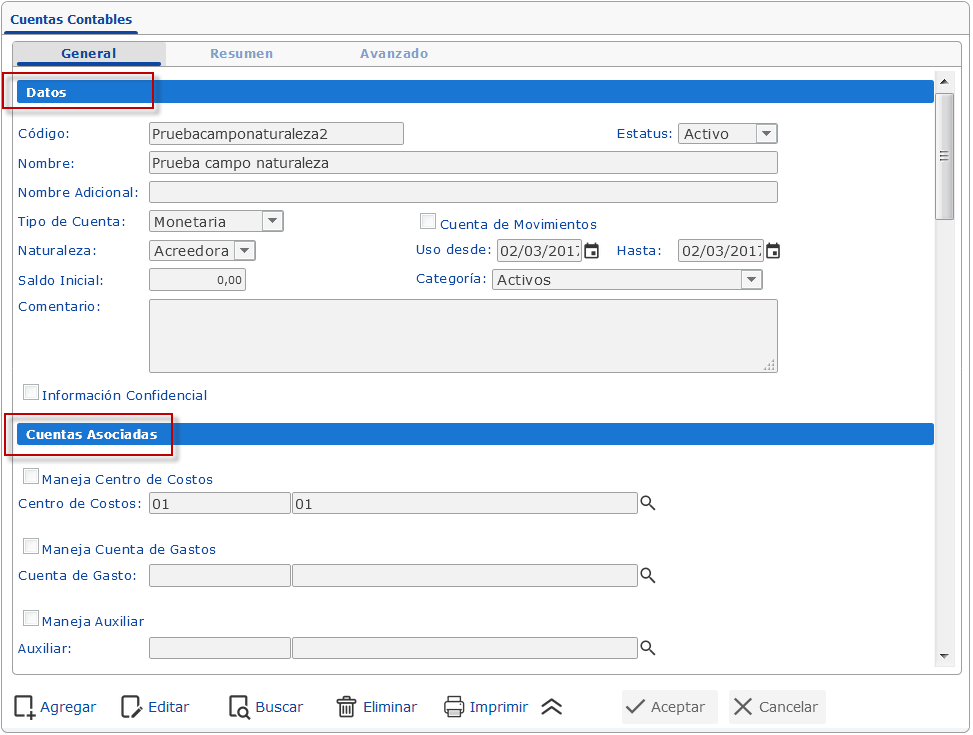The image size is (973, 735).
Task: Open the Avanzado tab
Action: tap(393, 54)
